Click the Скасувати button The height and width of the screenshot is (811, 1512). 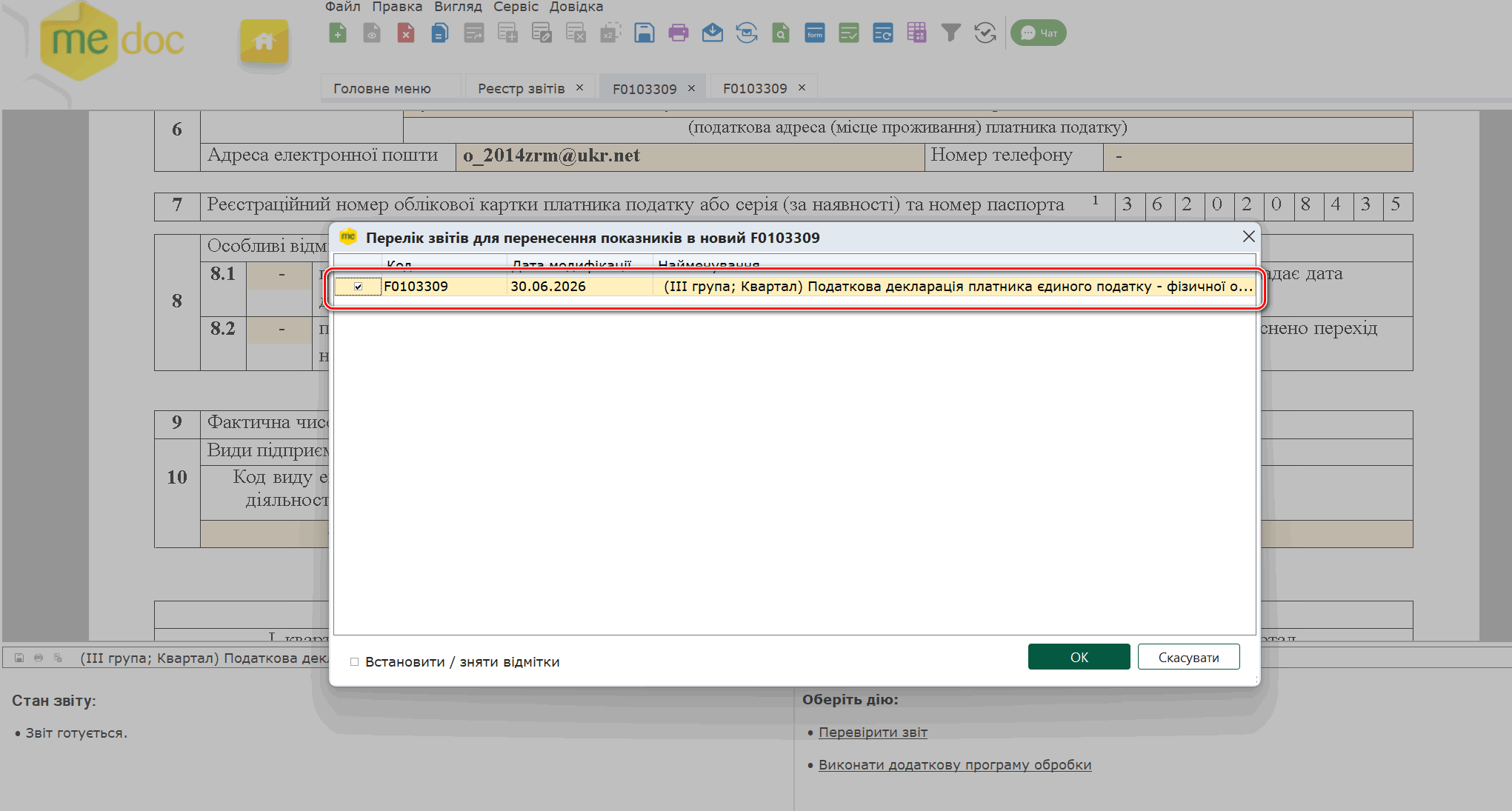pos(1188,657)
